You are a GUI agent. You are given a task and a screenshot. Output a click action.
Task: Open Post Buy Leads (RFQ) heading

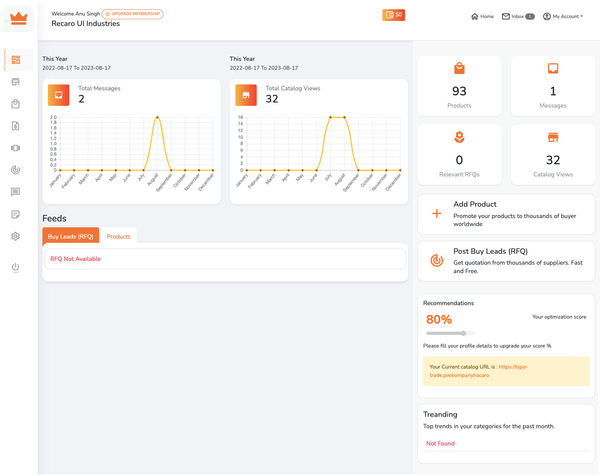(491, 251)
